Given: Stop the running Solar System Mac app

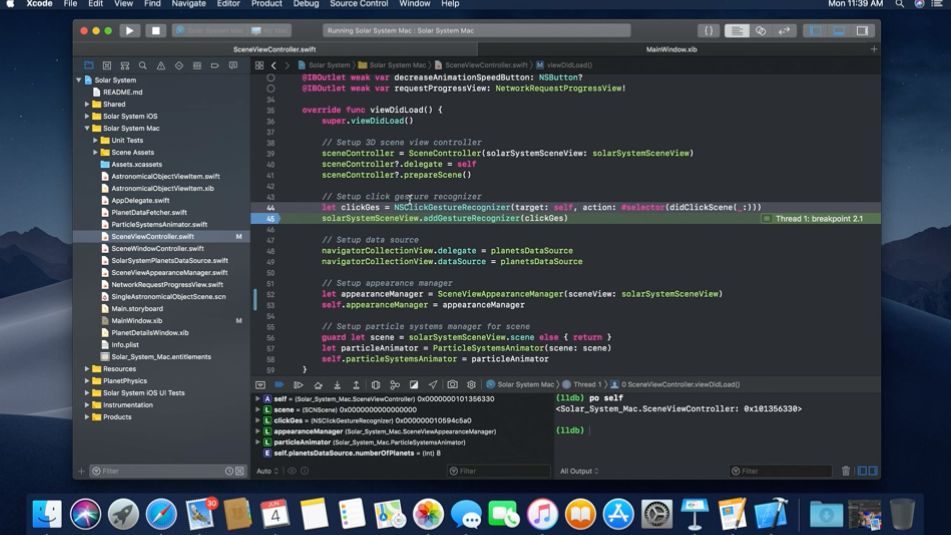Looking at the screenshot, I should pos(155,31).
